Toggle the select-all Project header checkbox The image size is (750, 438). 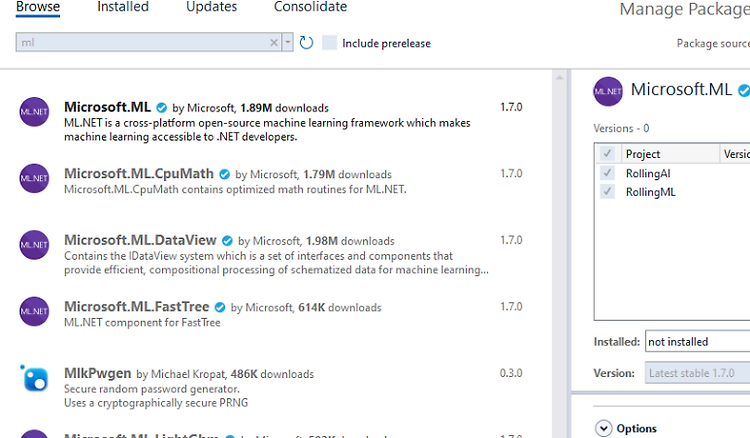[x=607, y=153]
